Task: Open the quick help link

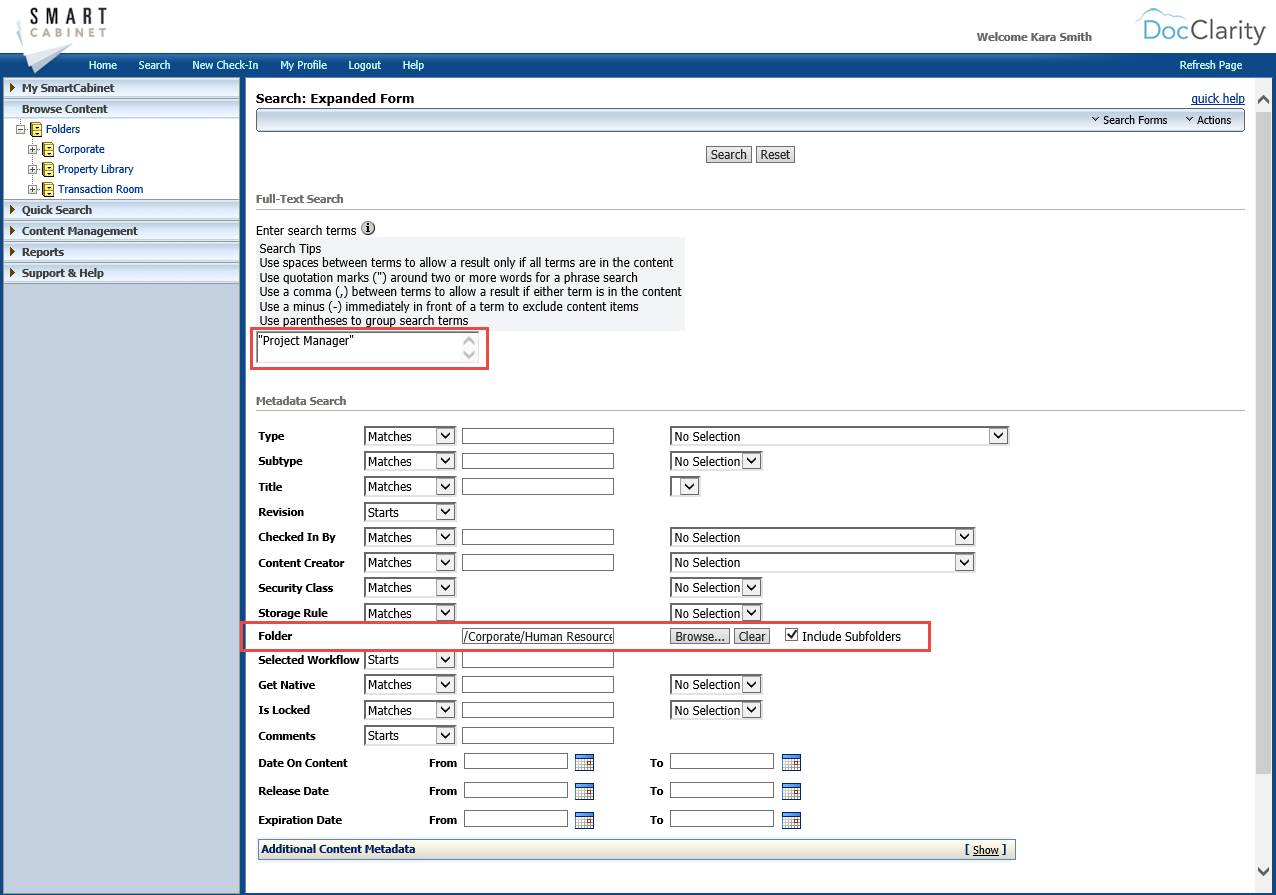Action: (1217, 98)
